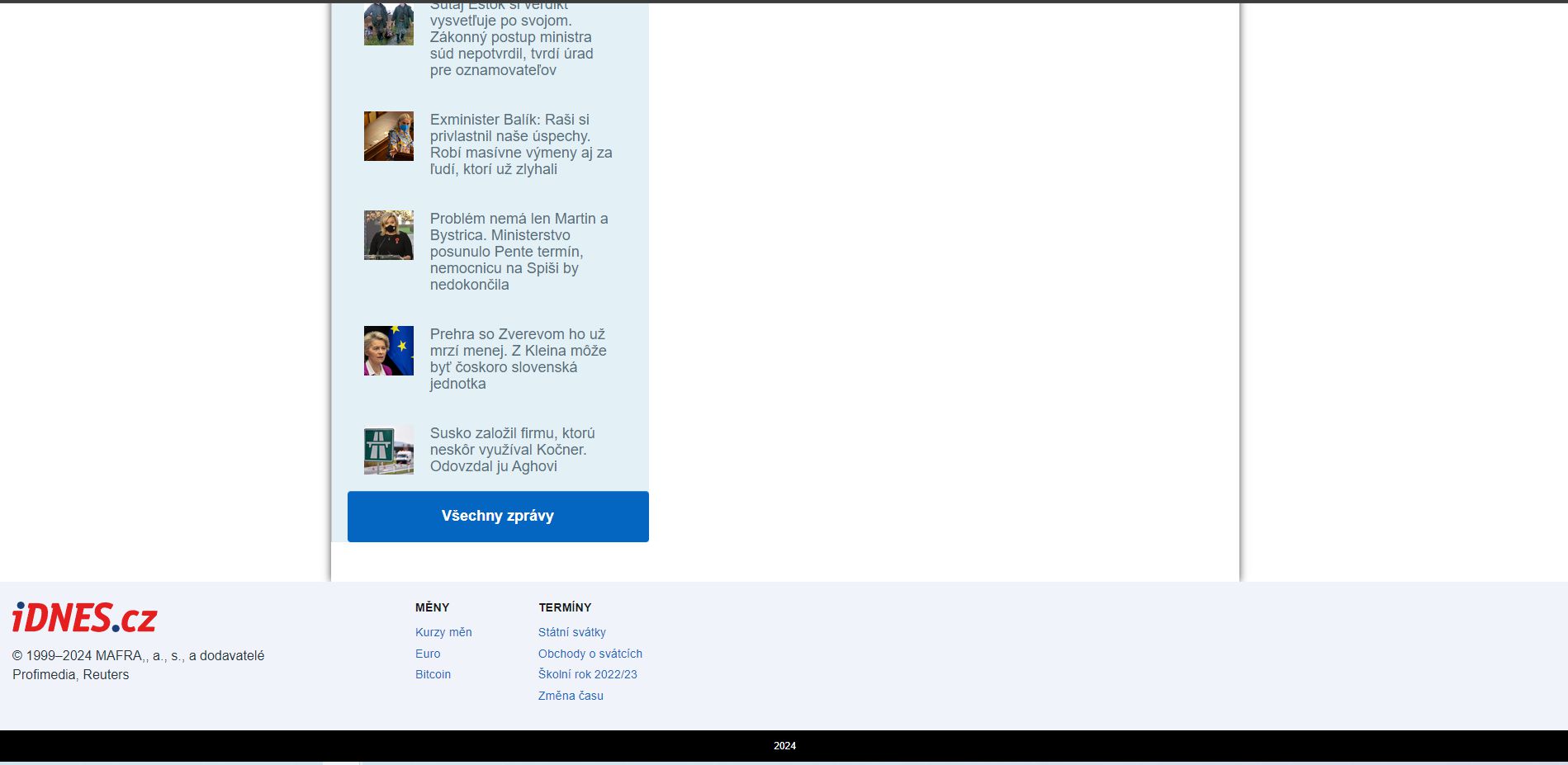Screen dimensions: 1568x765
Task: Open 'Obchody o svátcích' footer link
Action: pyautogui.click(x=590, y=654)
